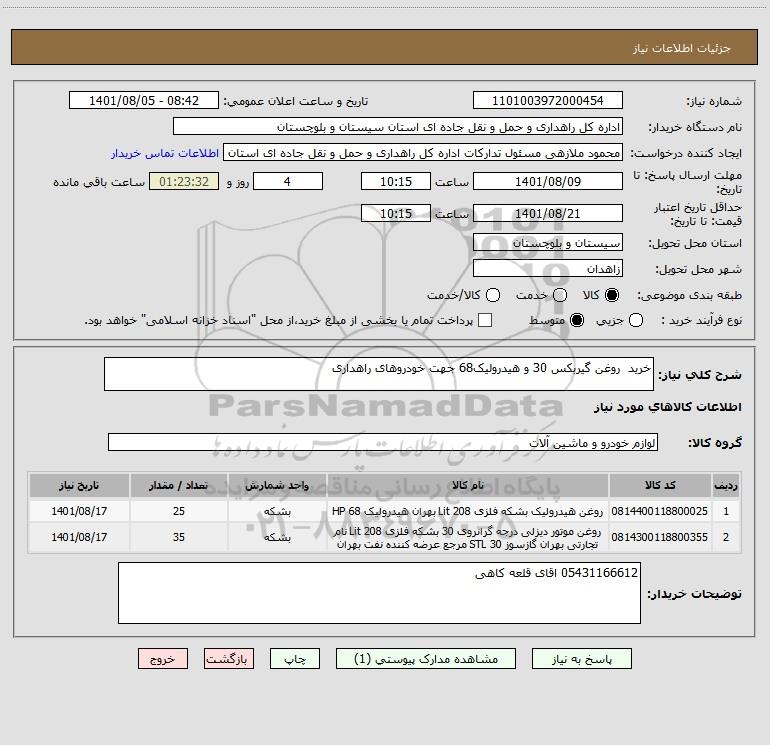Open مشاهده مدارک پیوستی (1) button
The image size is (770, 745).
pyautogui.click(x=426, y=659)
